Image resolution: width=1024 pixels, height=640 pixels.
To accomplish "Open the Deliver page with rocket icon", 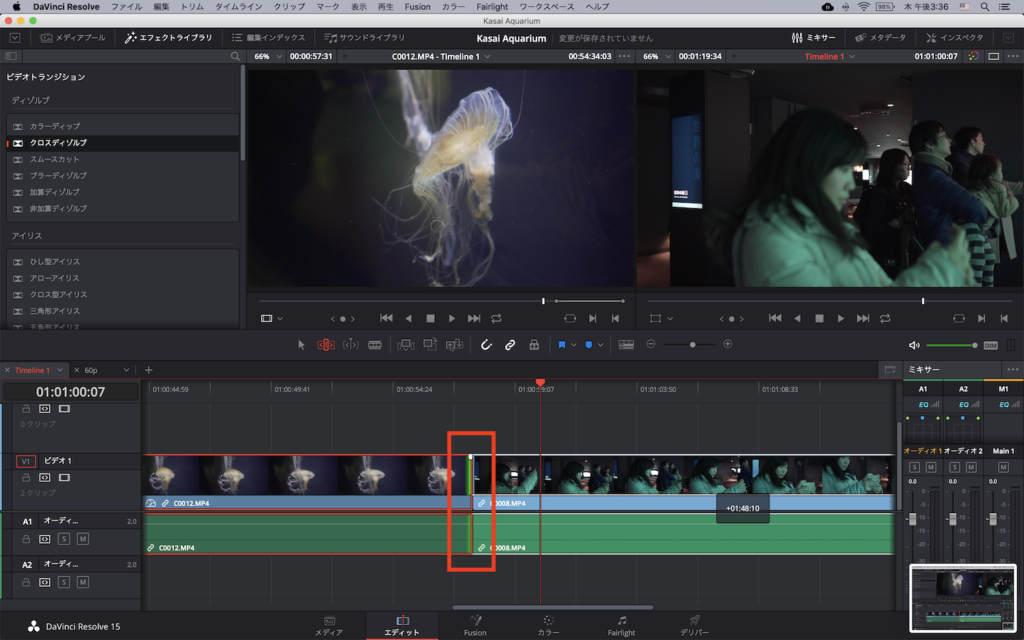I will [694, 625].
